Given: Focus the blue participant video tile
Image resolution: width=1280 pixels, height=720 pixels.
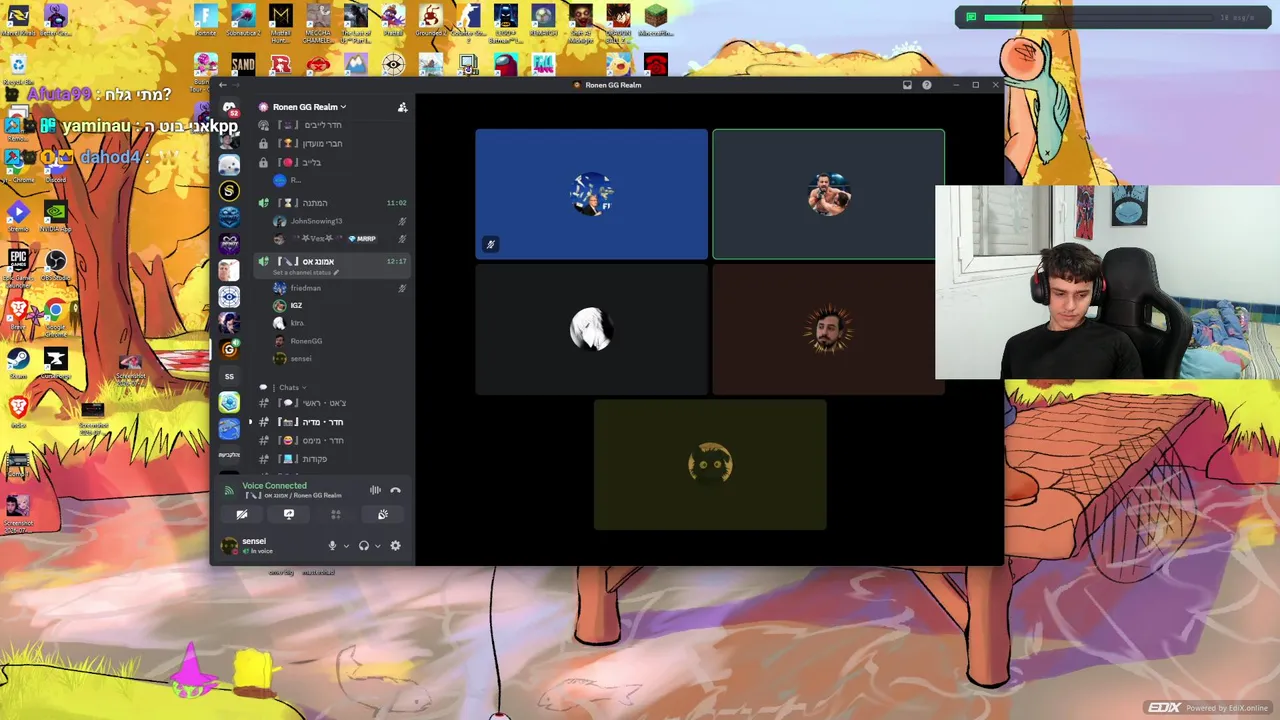Looking at the screenshot, I should (x=591, y=193).
